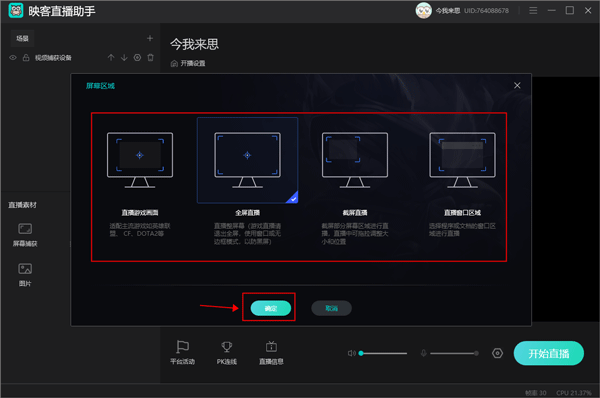Open the hexagon settings icon
Image resolution: width=600 pixels, height=398 pixels.
click(497, 353)
